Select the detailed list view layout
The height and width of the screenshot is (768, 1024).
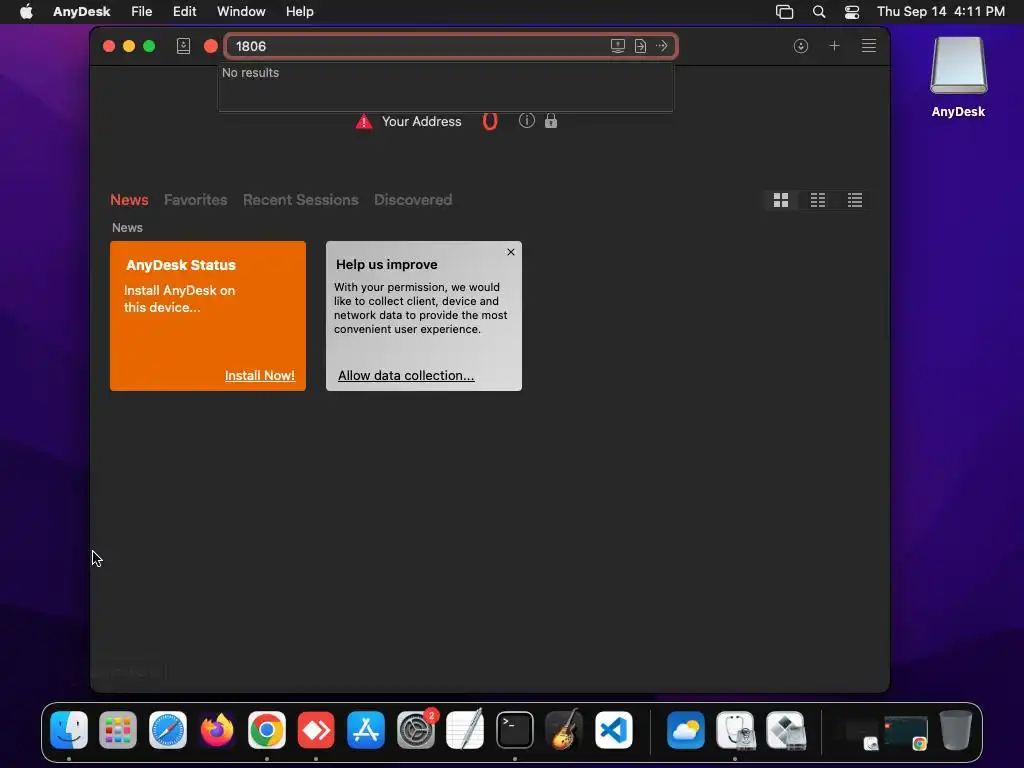(x=855, y=200)
